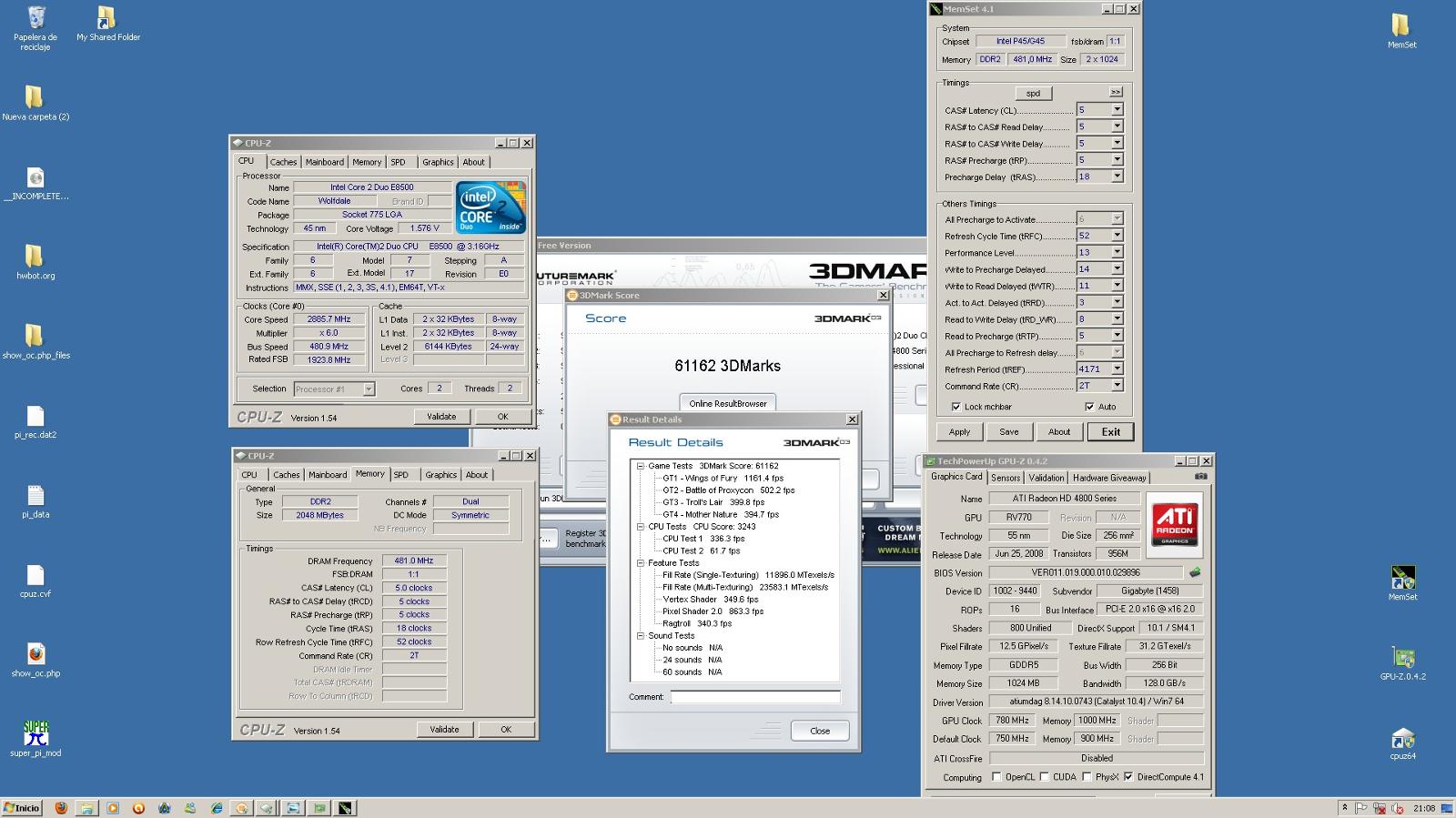Save GPU BIOS via green chip icon
1456x818 pixels.
(x=1195, y=572)
